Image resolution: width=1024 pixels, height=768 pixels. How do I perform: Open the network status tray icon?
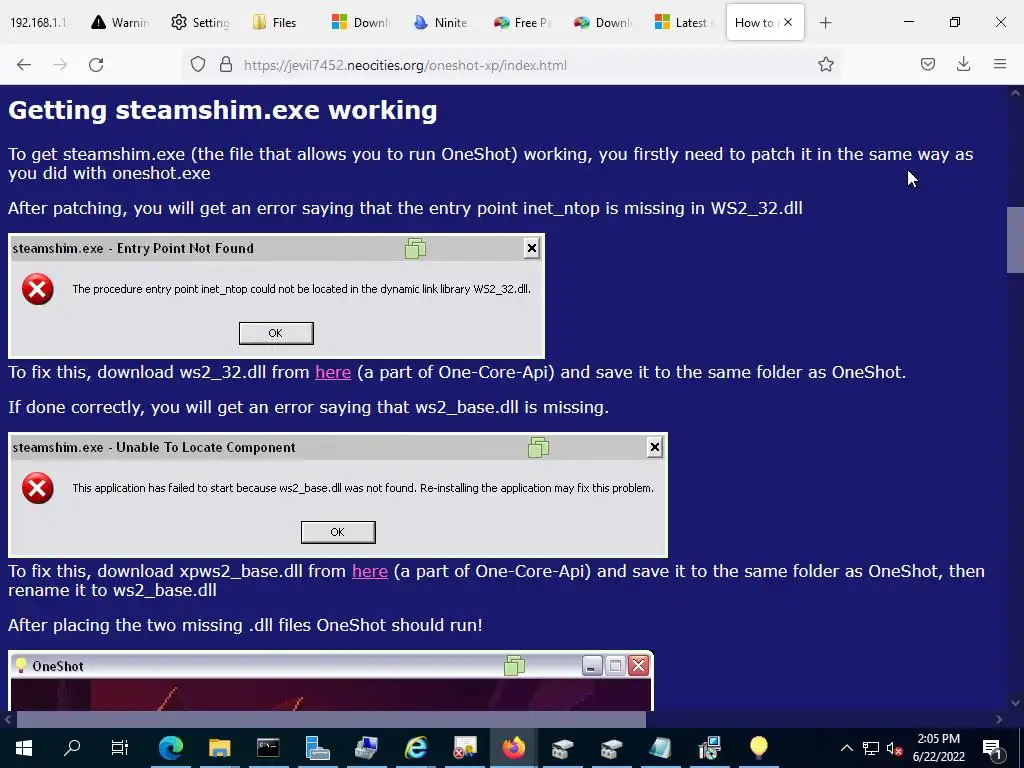871,748
